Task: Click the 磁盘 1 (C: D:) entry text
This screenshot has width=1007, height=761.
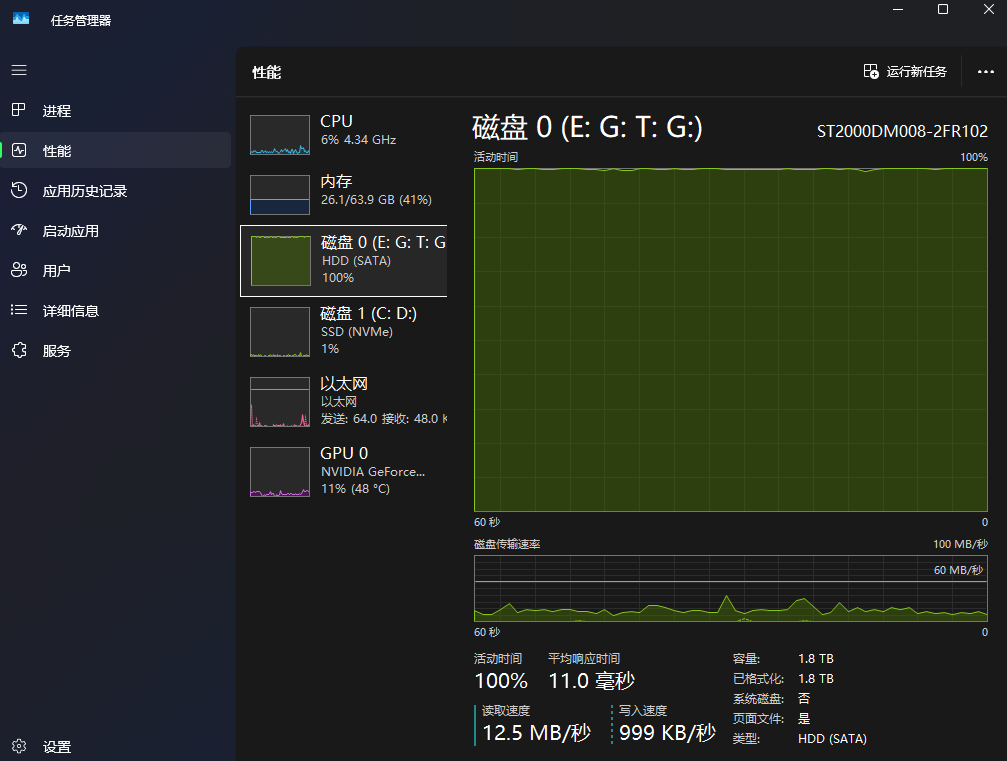Action: point(369,331)
